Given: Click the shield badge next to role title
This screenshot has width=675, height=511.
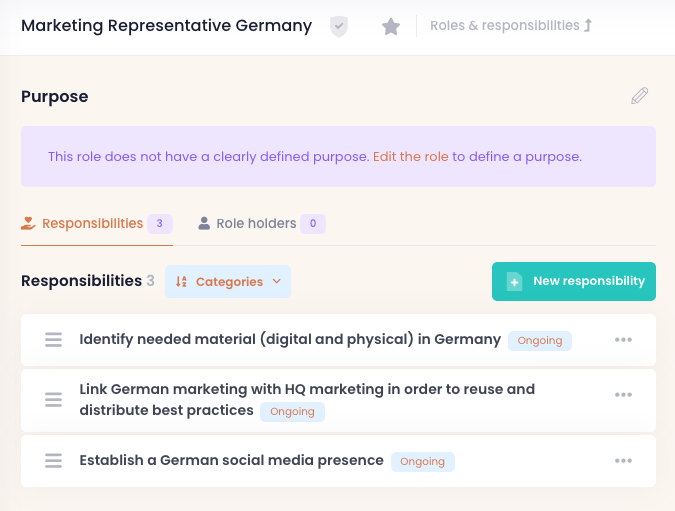Looking at the screenshot, I should pos(339,27).
